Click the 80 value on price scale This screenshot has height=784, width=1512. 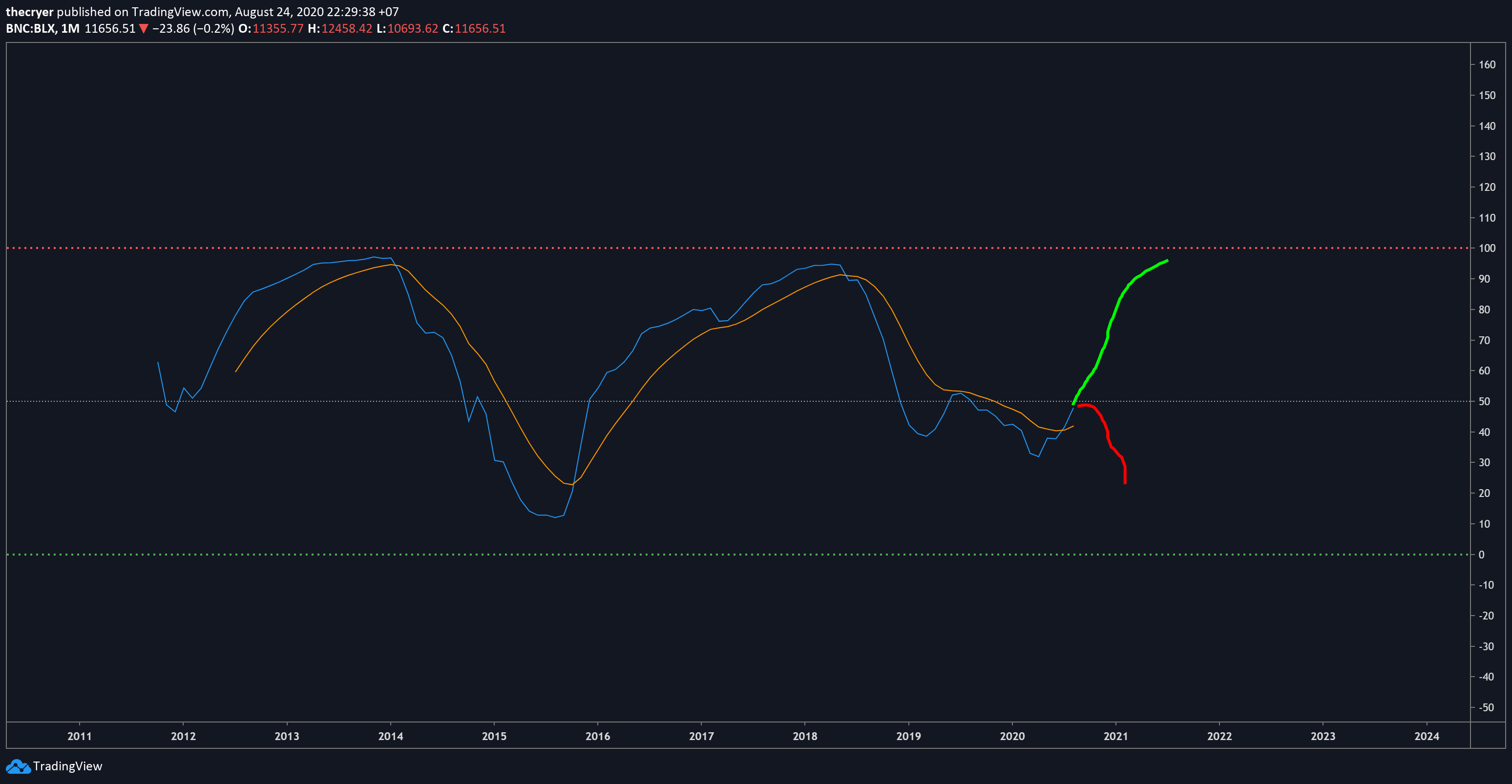coord(1484,309)
